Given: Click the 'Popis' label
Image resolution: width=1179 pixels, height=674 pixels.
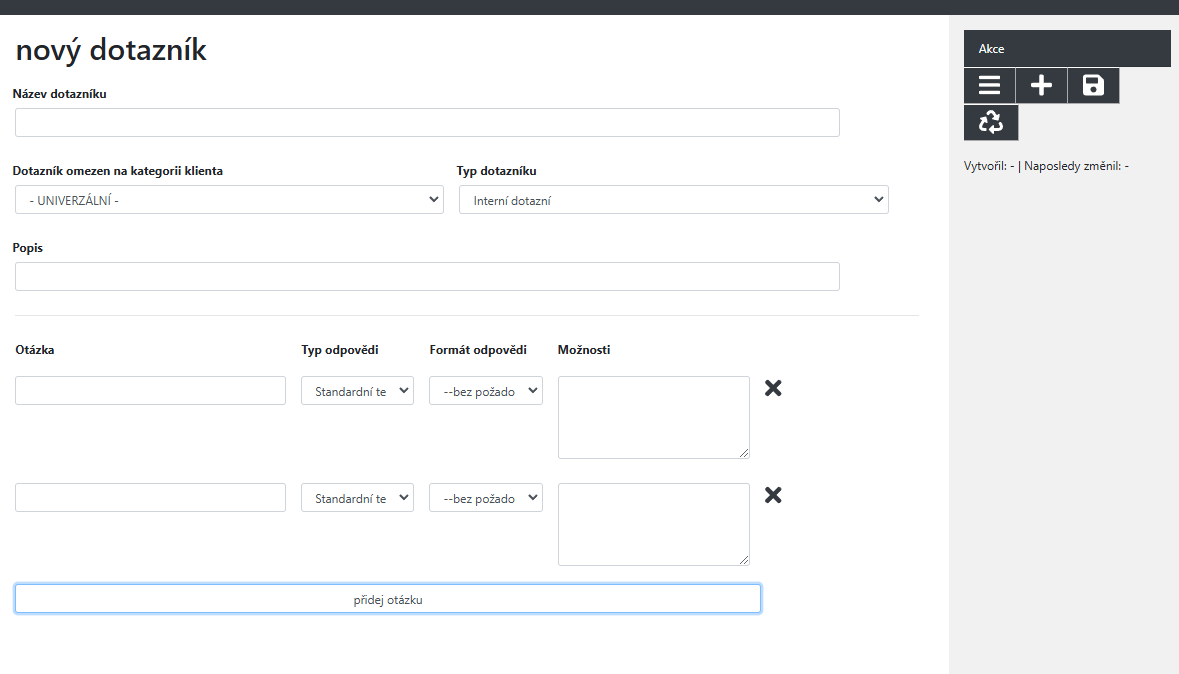Looking at the screenshot, I should point(28,248).
